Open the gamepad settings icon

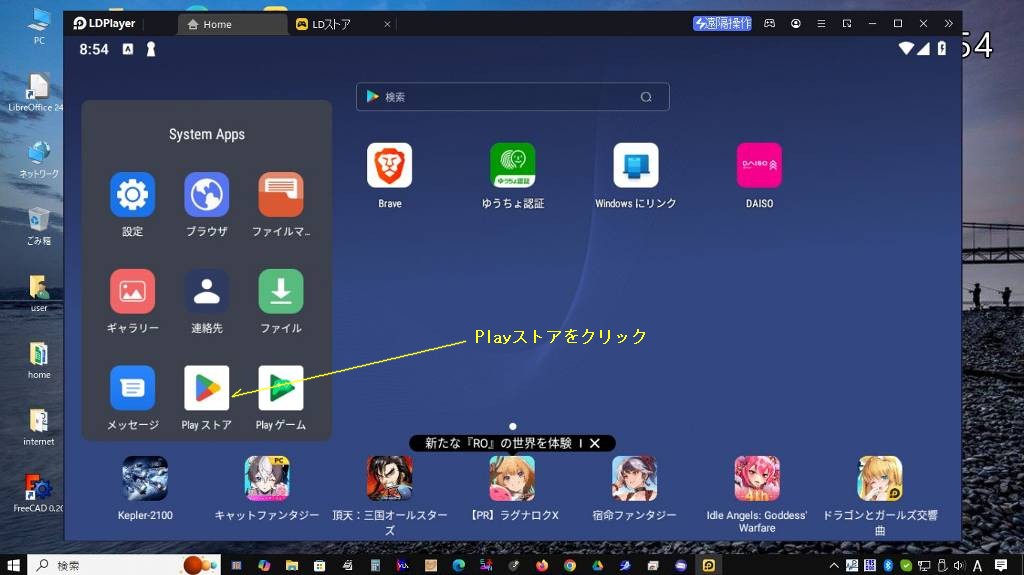[769, 24]
